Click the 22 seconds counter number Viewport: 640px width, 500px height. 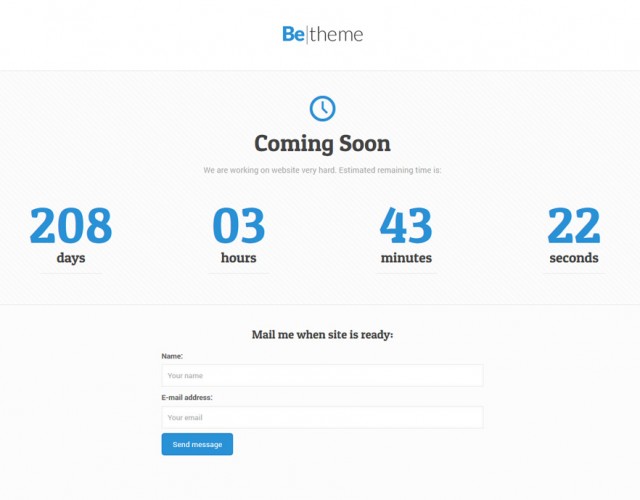point(574,226)
